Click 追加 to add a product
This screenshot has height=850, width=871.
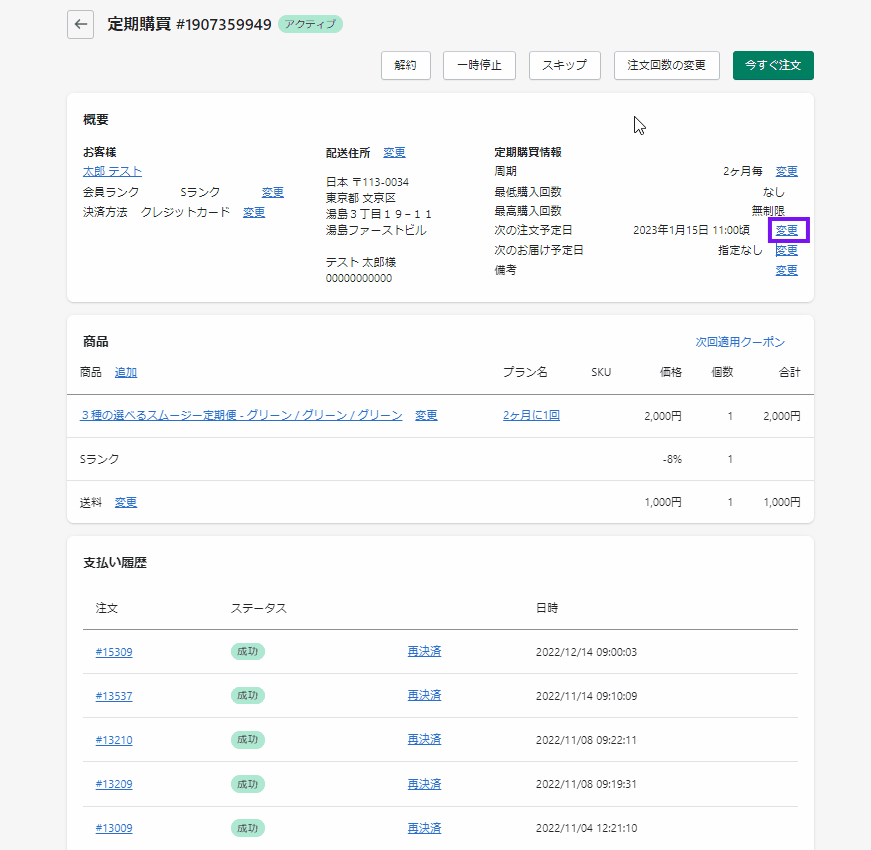(126, 372)
